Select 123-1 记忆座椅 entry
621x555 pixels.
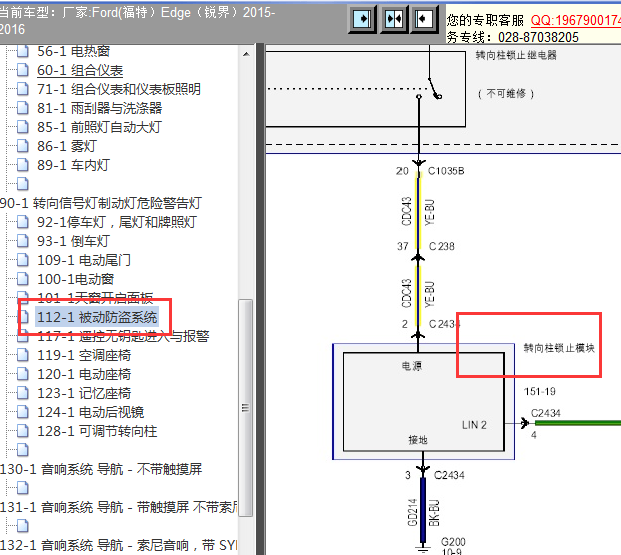(x=84, y=393)
